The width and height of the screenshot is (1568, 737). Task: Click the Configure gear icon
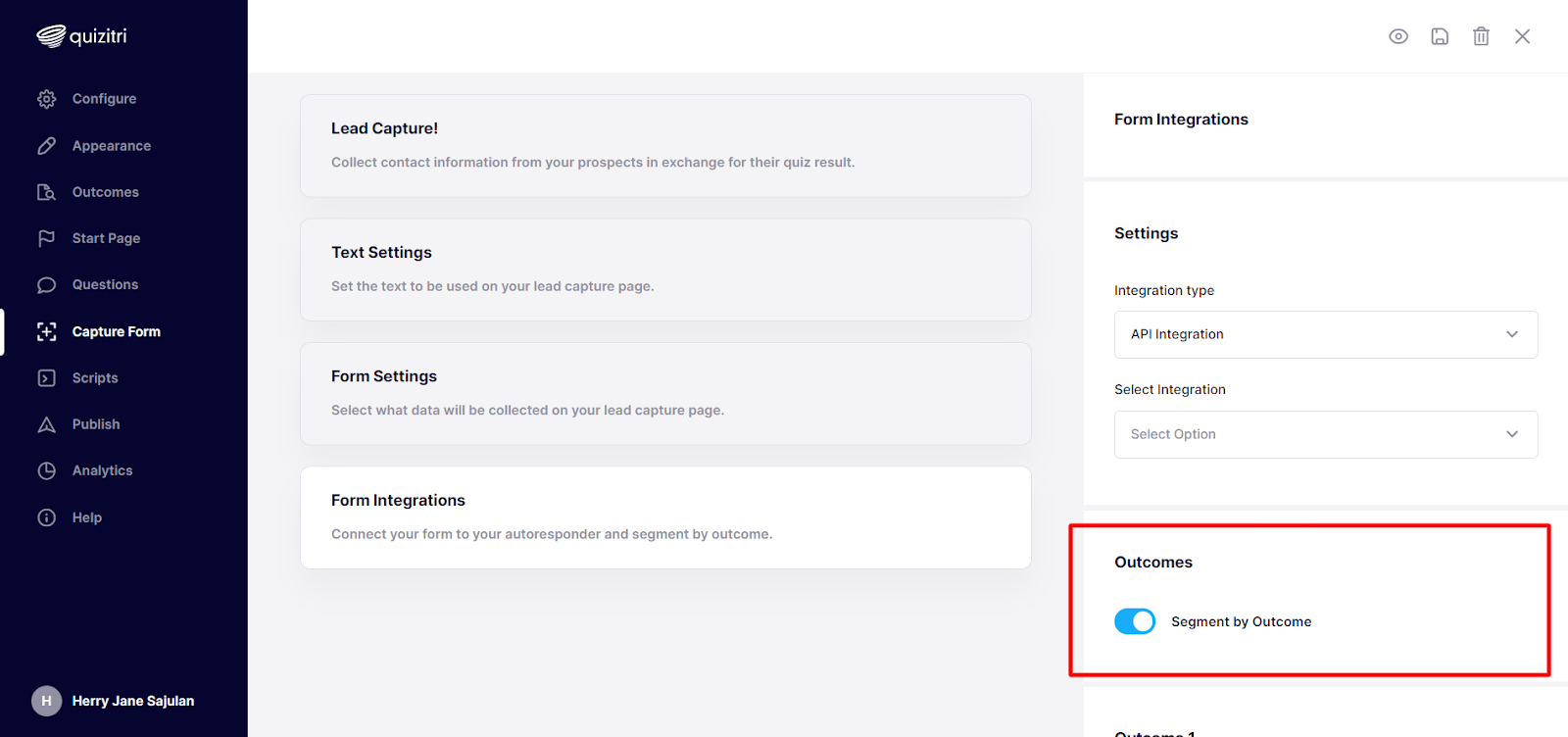click(x=46, y=99)
